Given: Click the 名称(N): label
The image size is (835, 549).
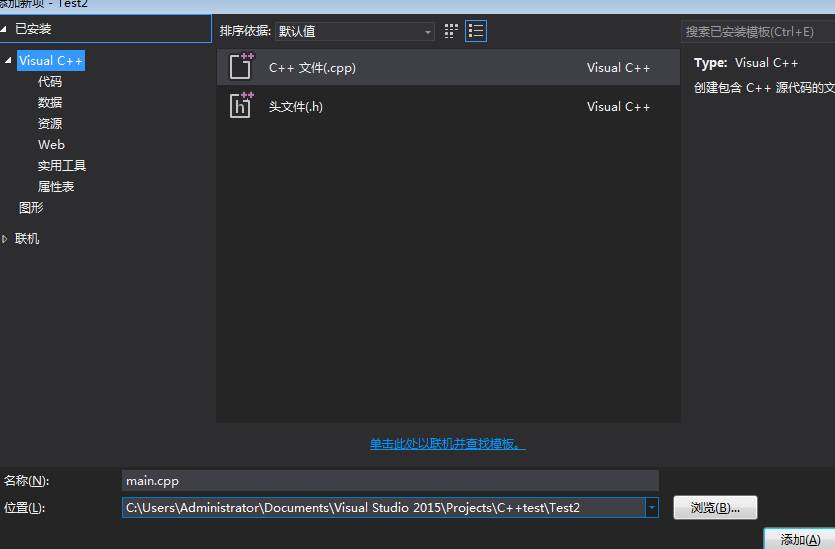Looking at the screenshot, I should tap(26, 481).
